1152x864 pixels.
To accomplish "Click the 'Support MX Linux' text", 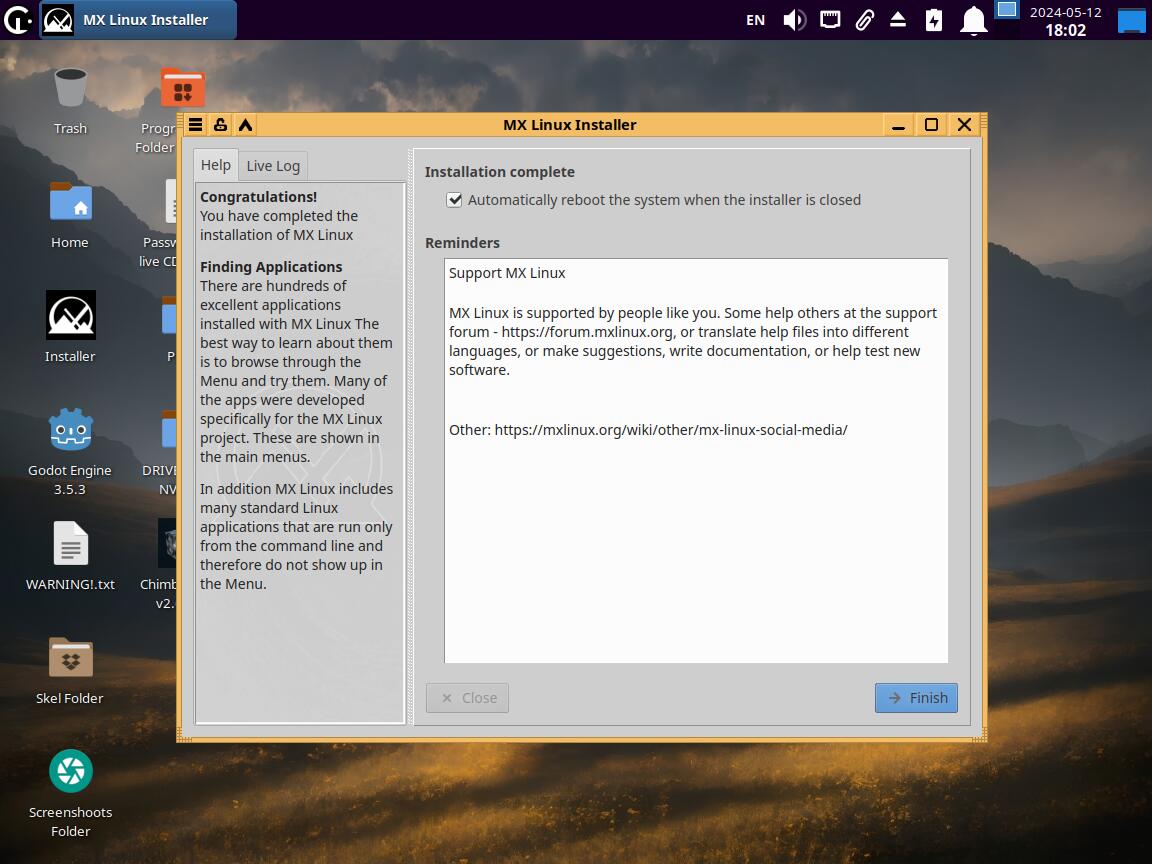I will (x=507, y=273).
